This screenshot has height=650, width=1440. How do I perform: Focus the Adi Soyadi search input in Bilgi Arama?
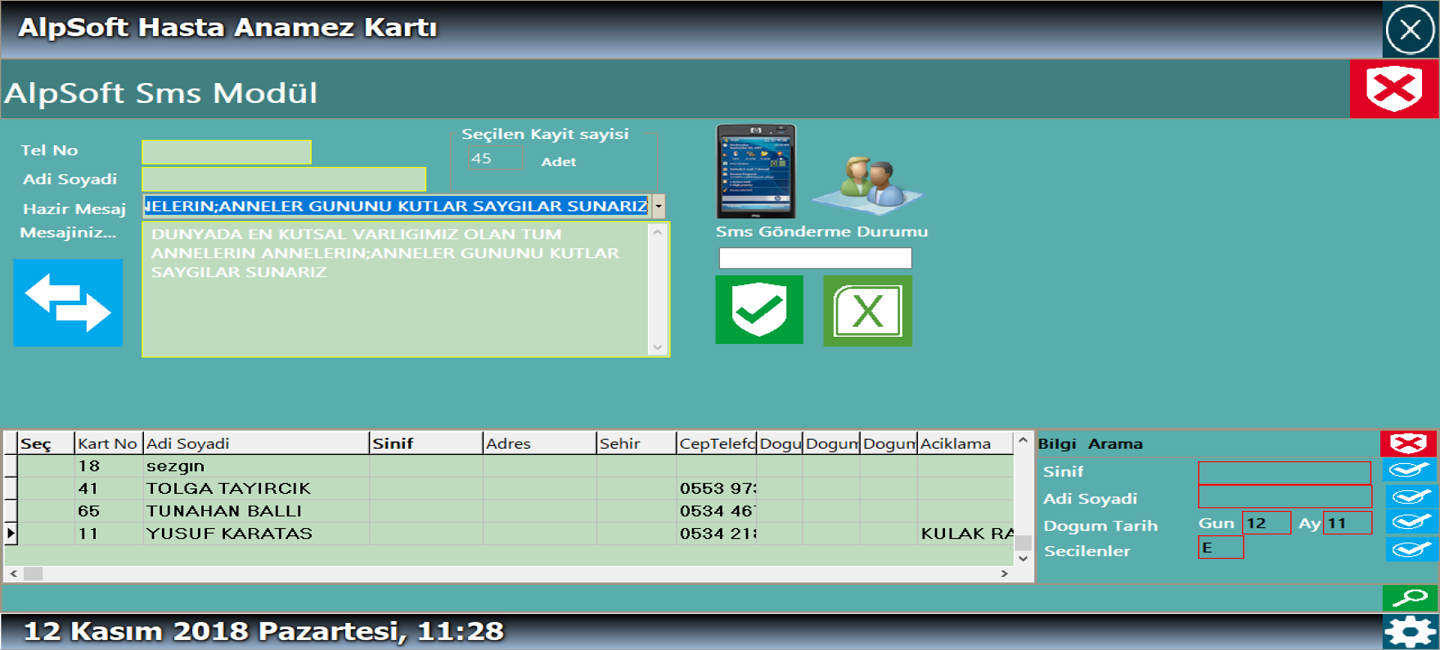[x=1284, y=497]
